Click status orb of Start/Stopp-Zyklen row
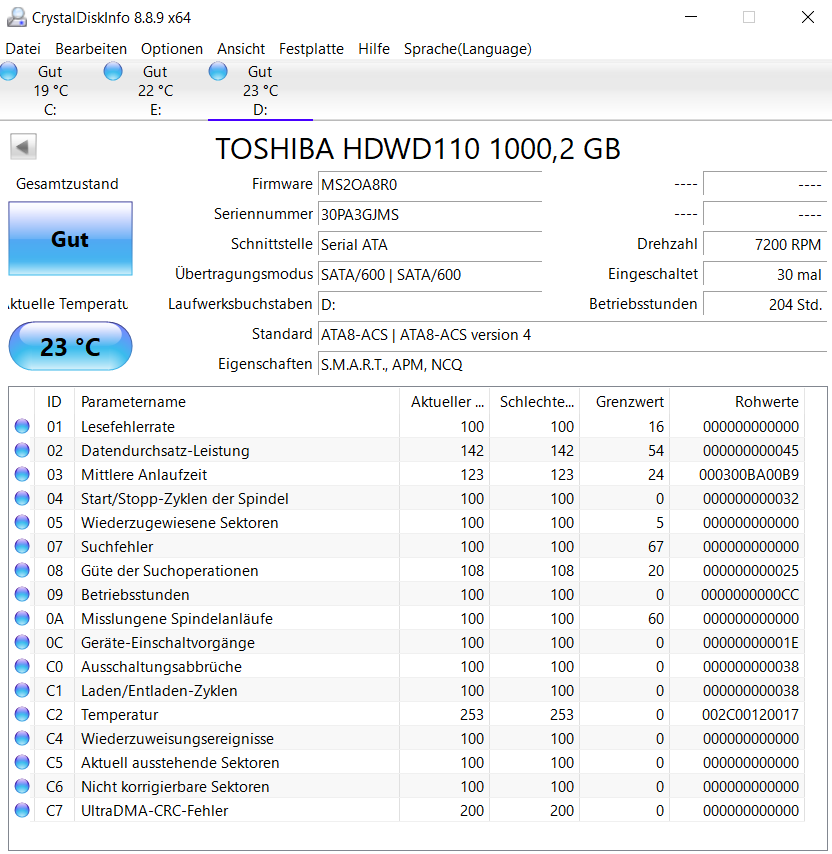This screenshot has height=854, width=832. coord(22,498)
